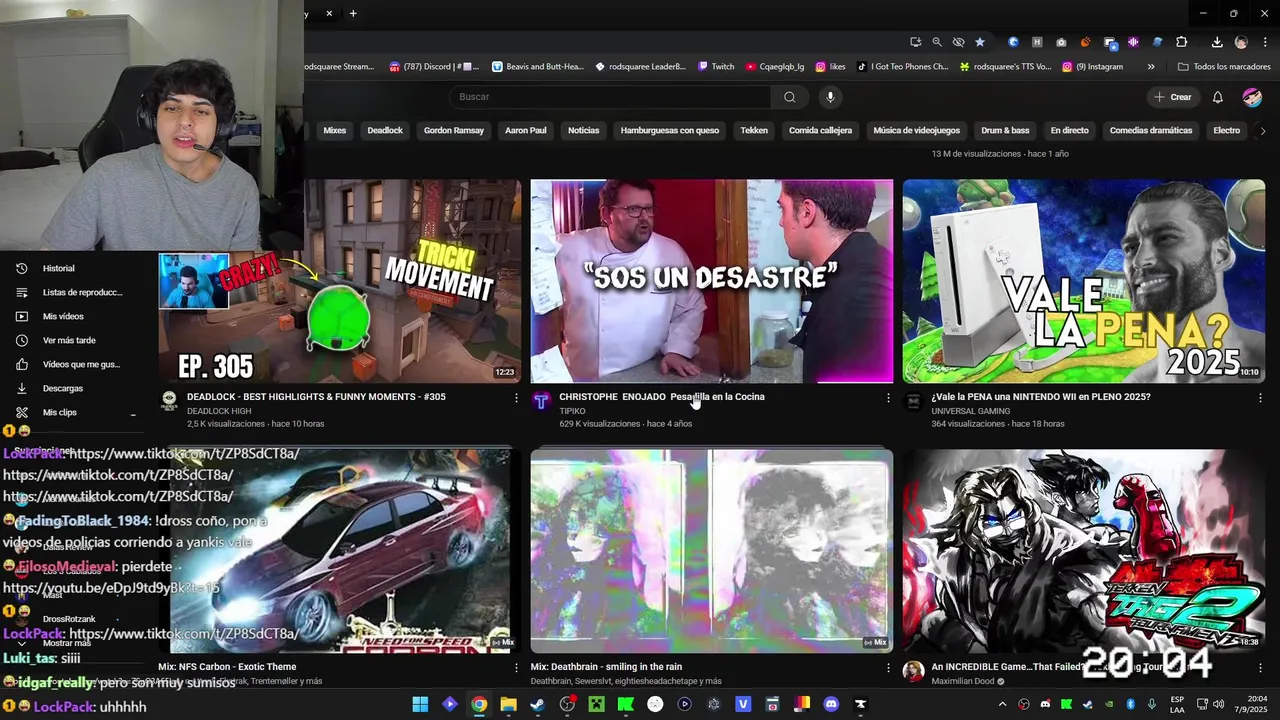Activate voice search microphone icon

(830, 97)
